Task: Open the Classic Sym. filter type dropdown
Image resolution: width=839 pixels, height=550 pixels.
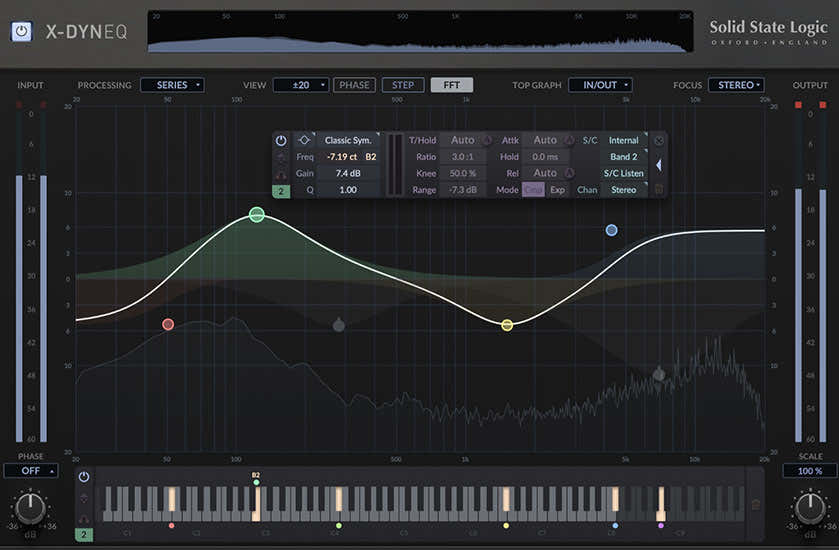Action: tap(348, 140)
